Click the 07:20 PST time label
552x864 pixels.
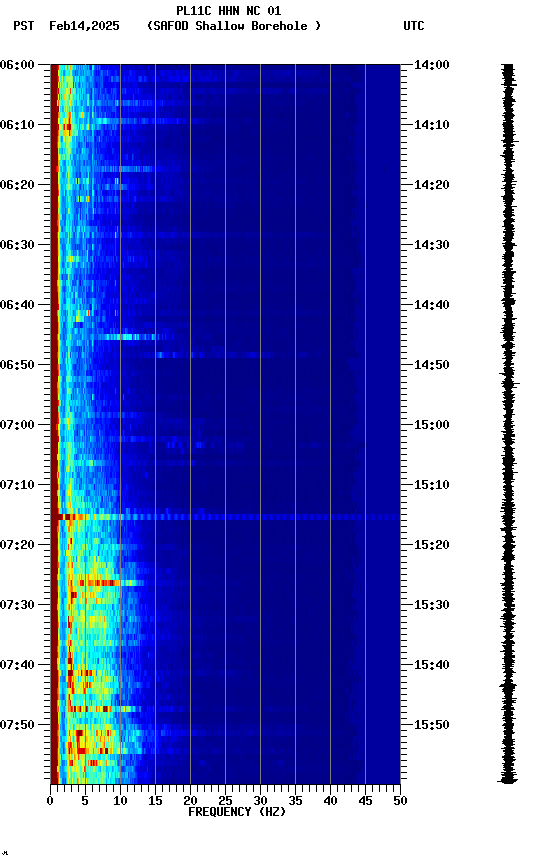click(x=17, y=545)
